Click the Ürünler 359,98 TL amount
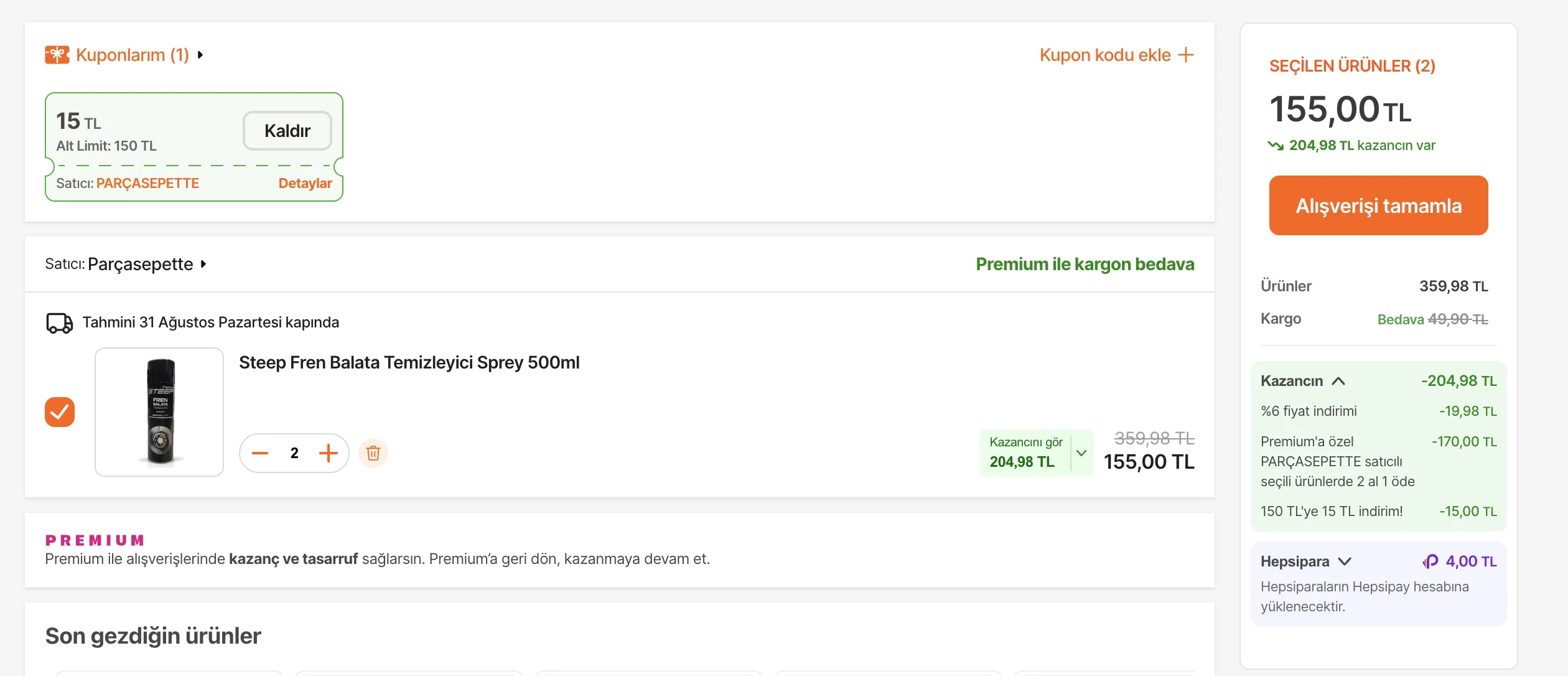The width and height of the screenshot is (1568, 676). click(1454, 286)
